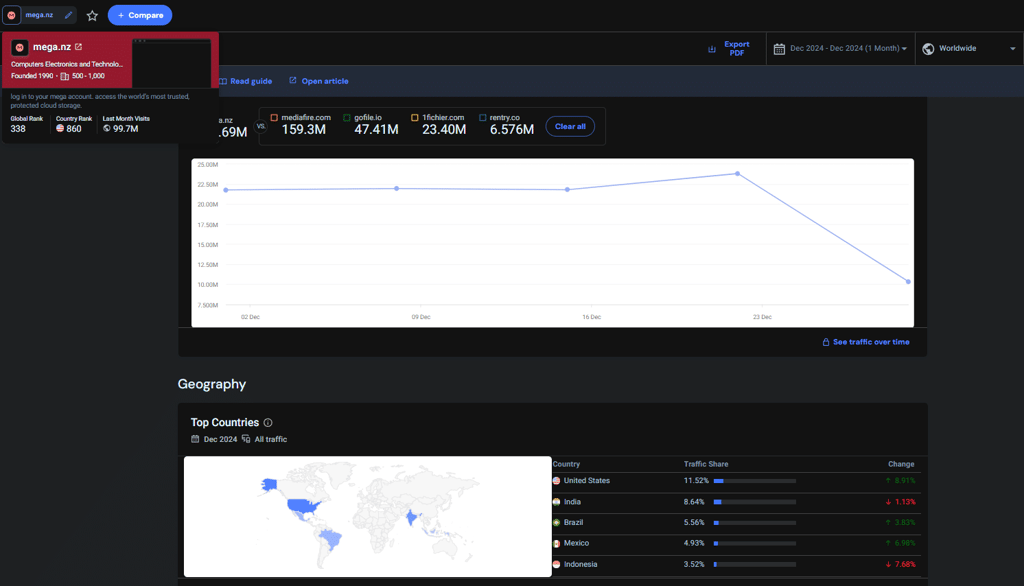Click the Geography section heading
Image resolution: width=1024 pixels, height=586 pixels.
pos(212,384)
